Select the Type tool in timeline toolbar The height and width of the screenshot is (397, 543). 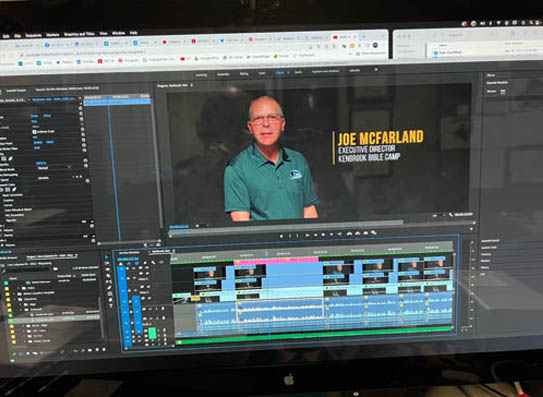pyautogui.click(x=111, y=306)
